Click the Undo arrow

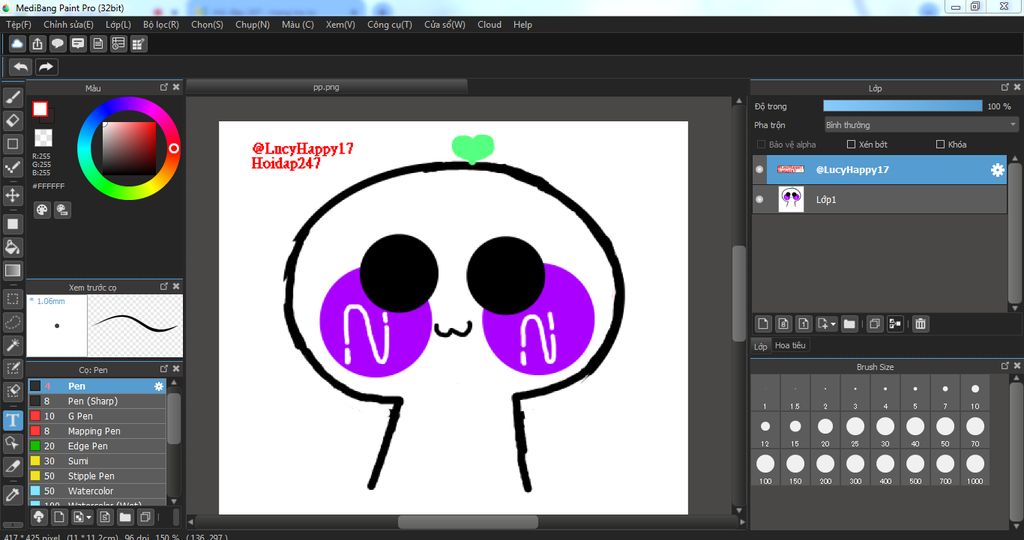tap(21, 67)
